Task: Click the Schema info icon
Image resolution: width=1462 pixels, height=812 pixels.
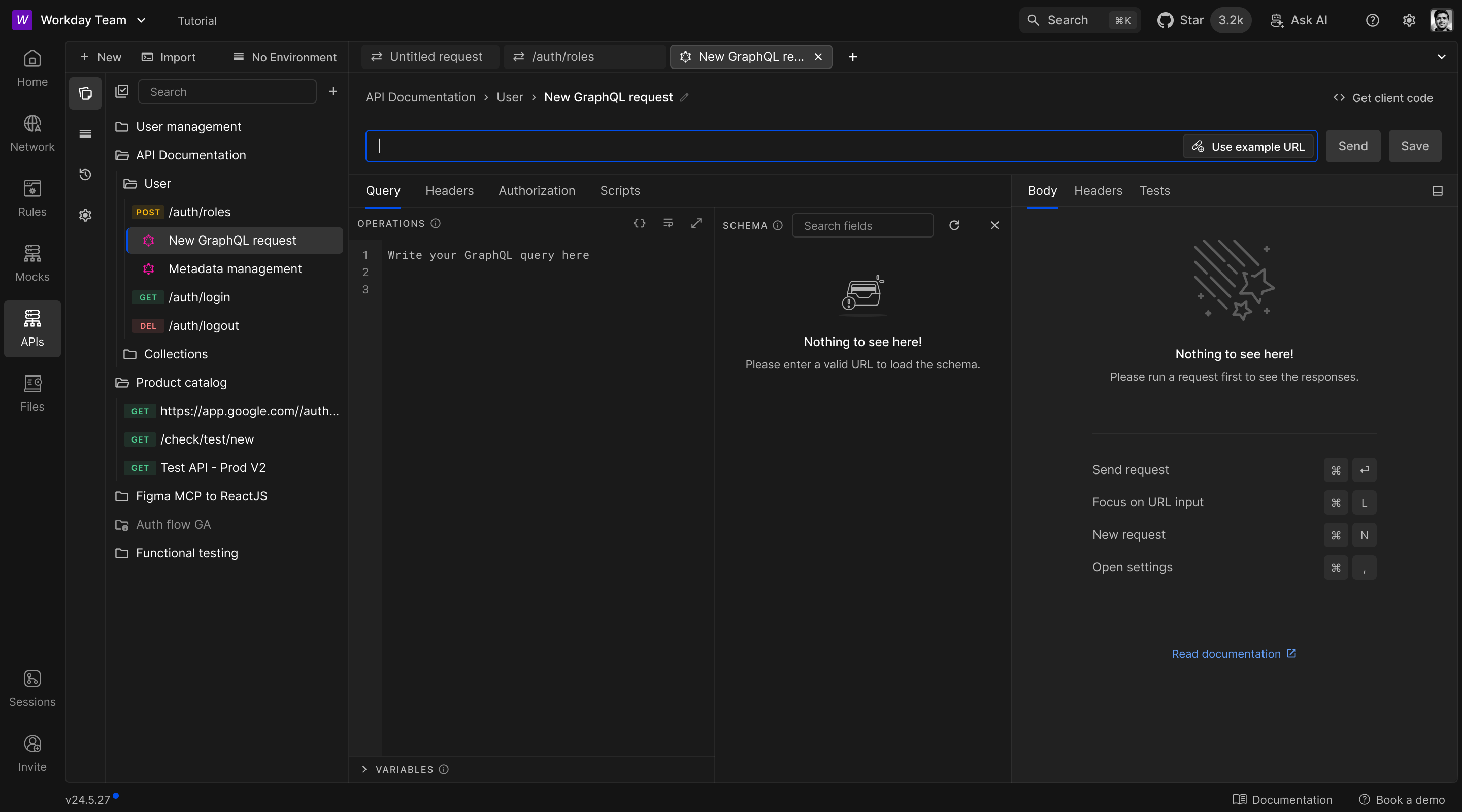Action: click(778, 225)
